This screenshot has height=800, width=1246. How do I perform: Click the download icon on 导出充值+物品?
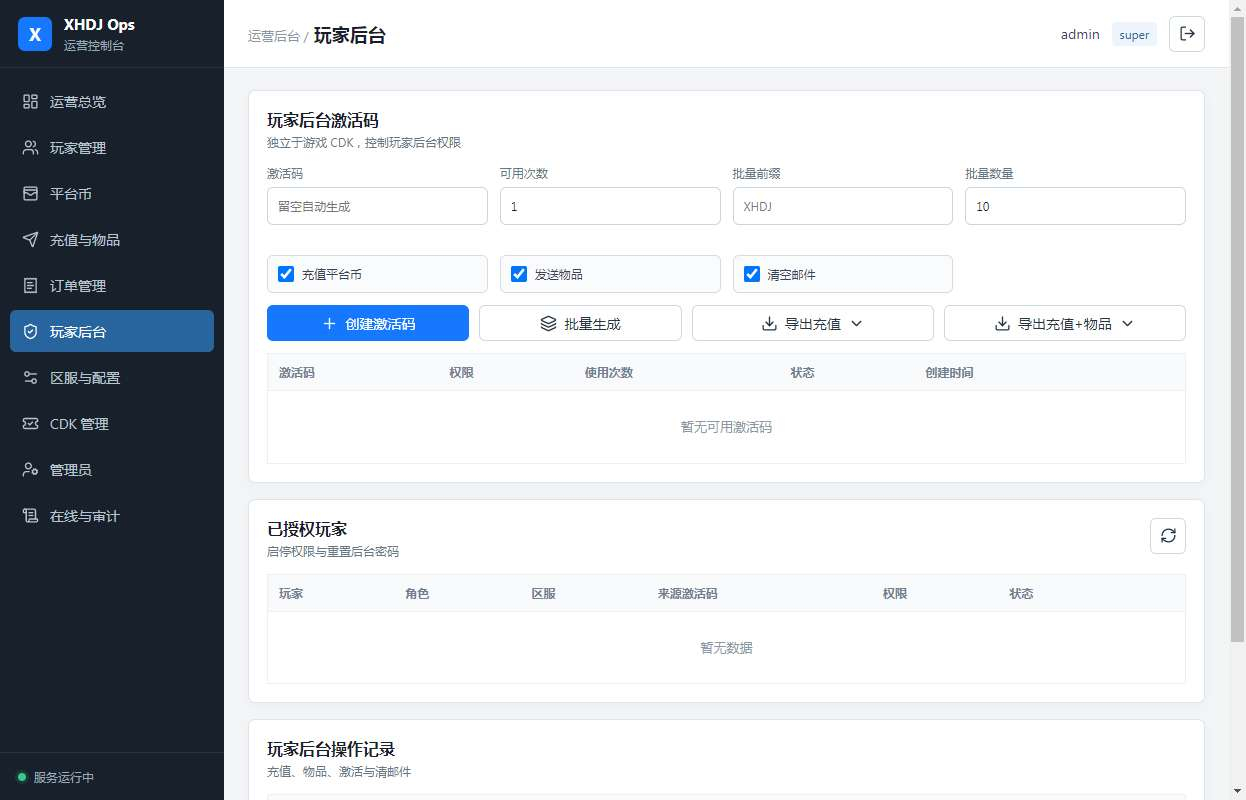click(1002, 324)
